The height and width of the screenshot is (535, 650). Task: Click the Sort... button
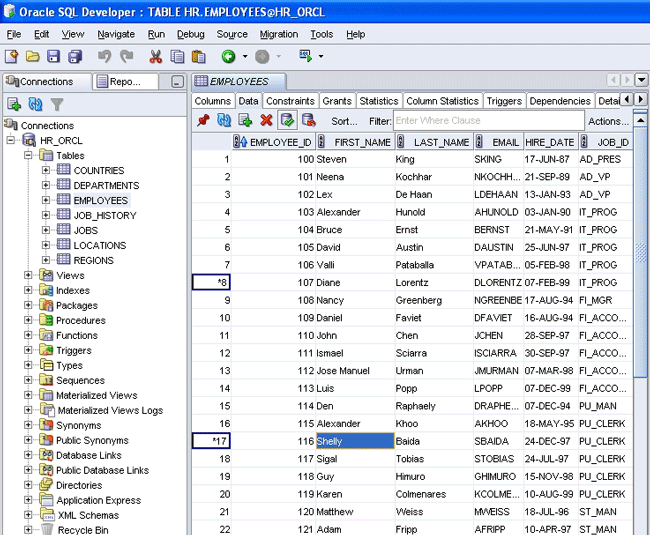click(344, 121)
